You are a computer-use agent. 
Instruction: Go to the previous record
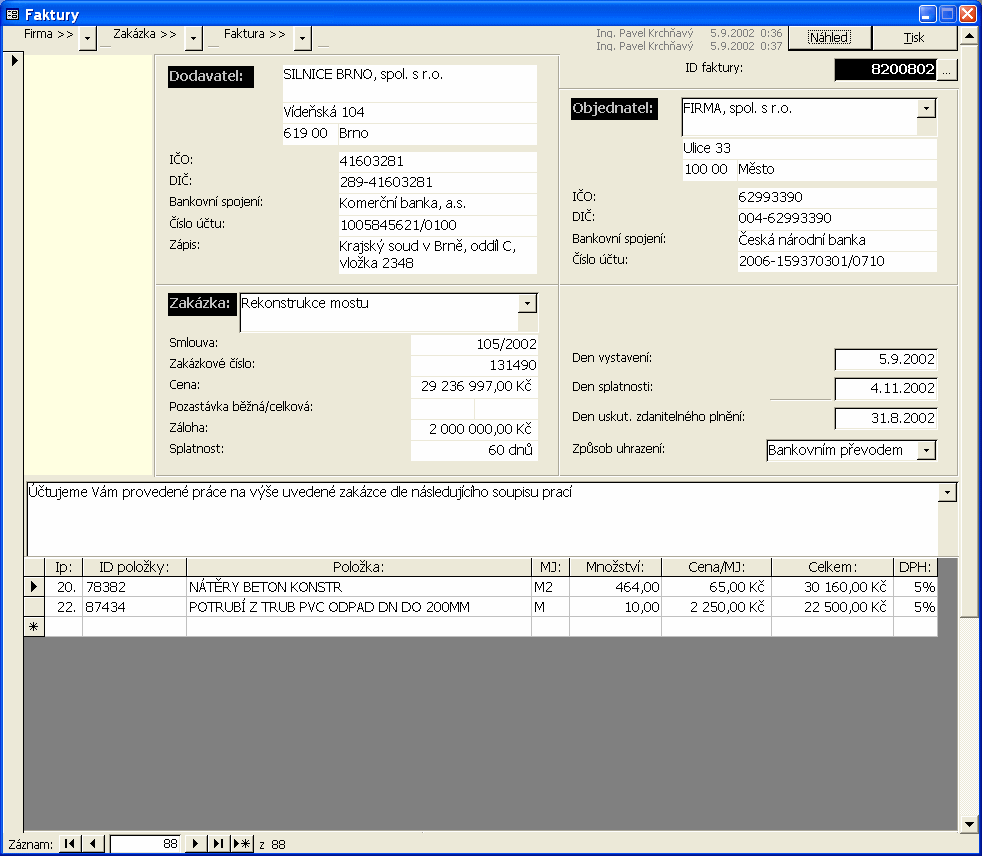pos(93,844)
